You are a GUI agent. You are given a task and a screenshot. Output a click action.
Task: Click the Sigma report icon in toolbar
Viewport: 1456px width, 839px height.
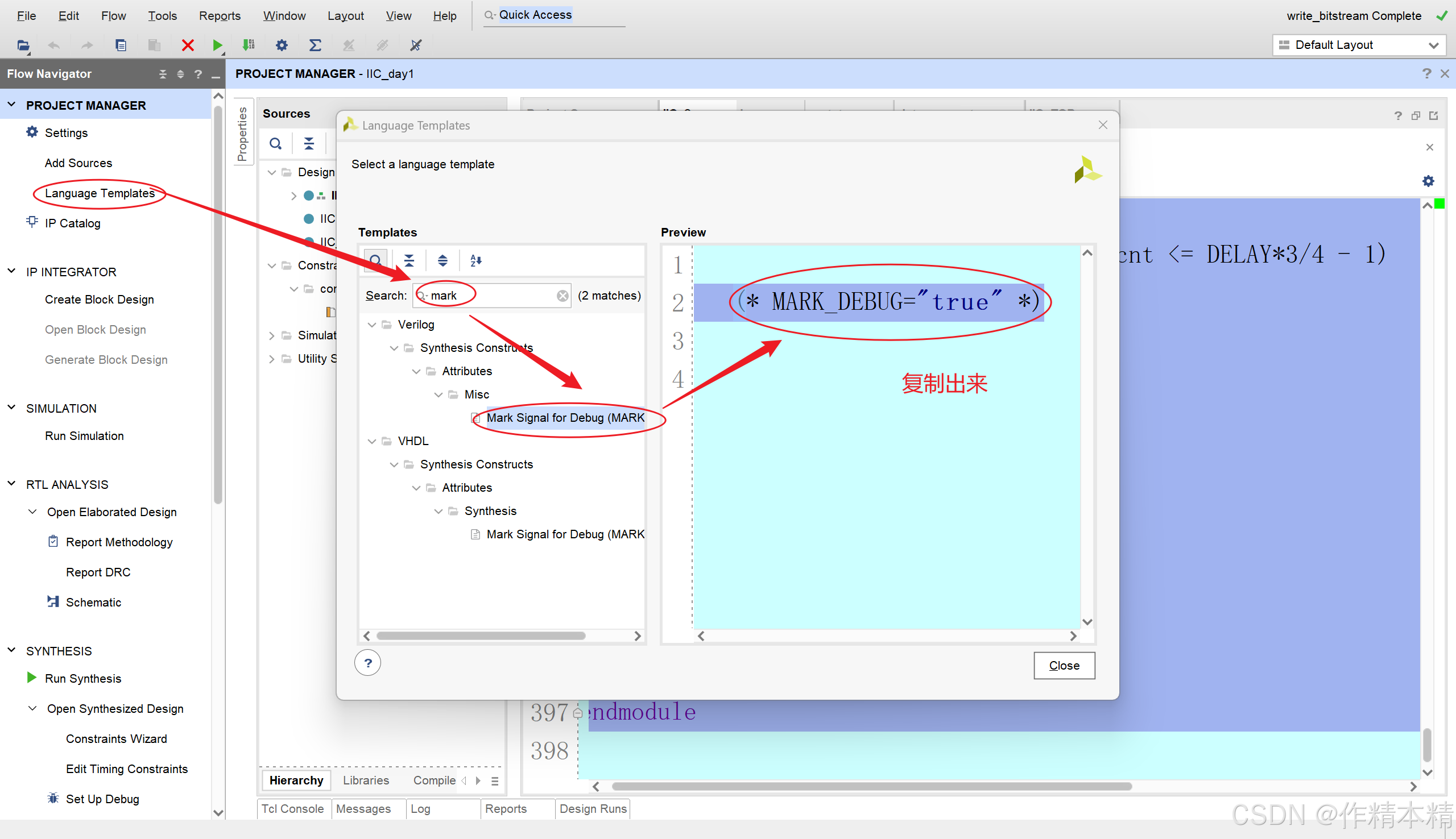pos(315,45)
